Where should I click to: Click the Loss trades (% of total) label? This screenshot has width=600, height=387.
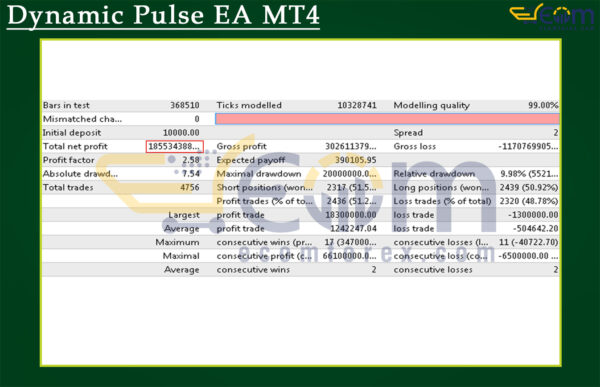pos(442,201)
